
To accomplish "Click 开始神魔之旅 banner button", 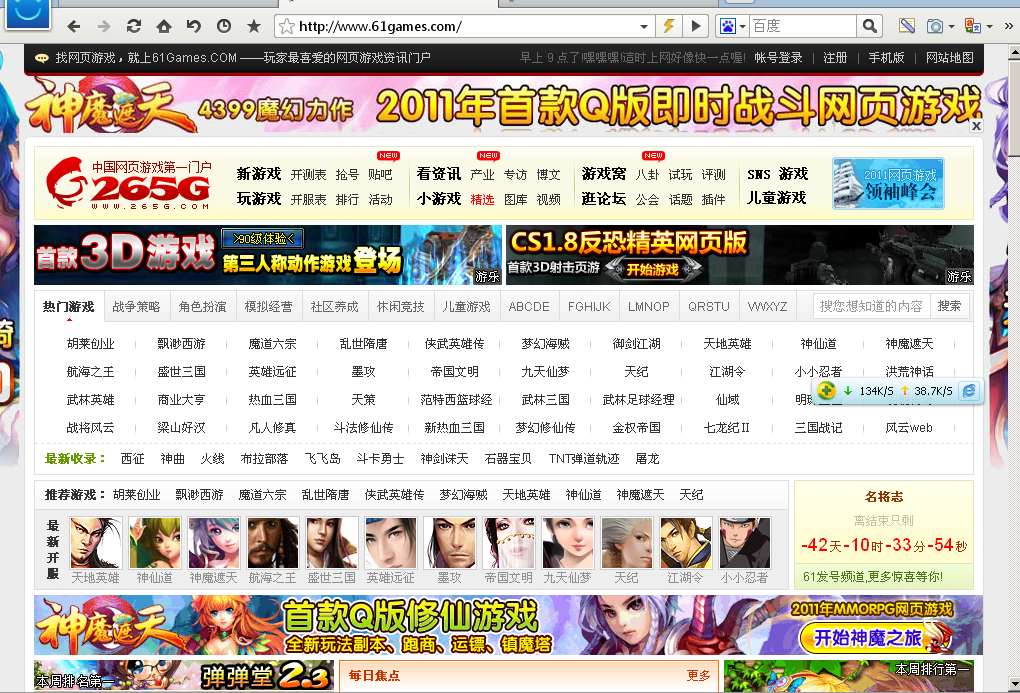I will click(868, 638).
